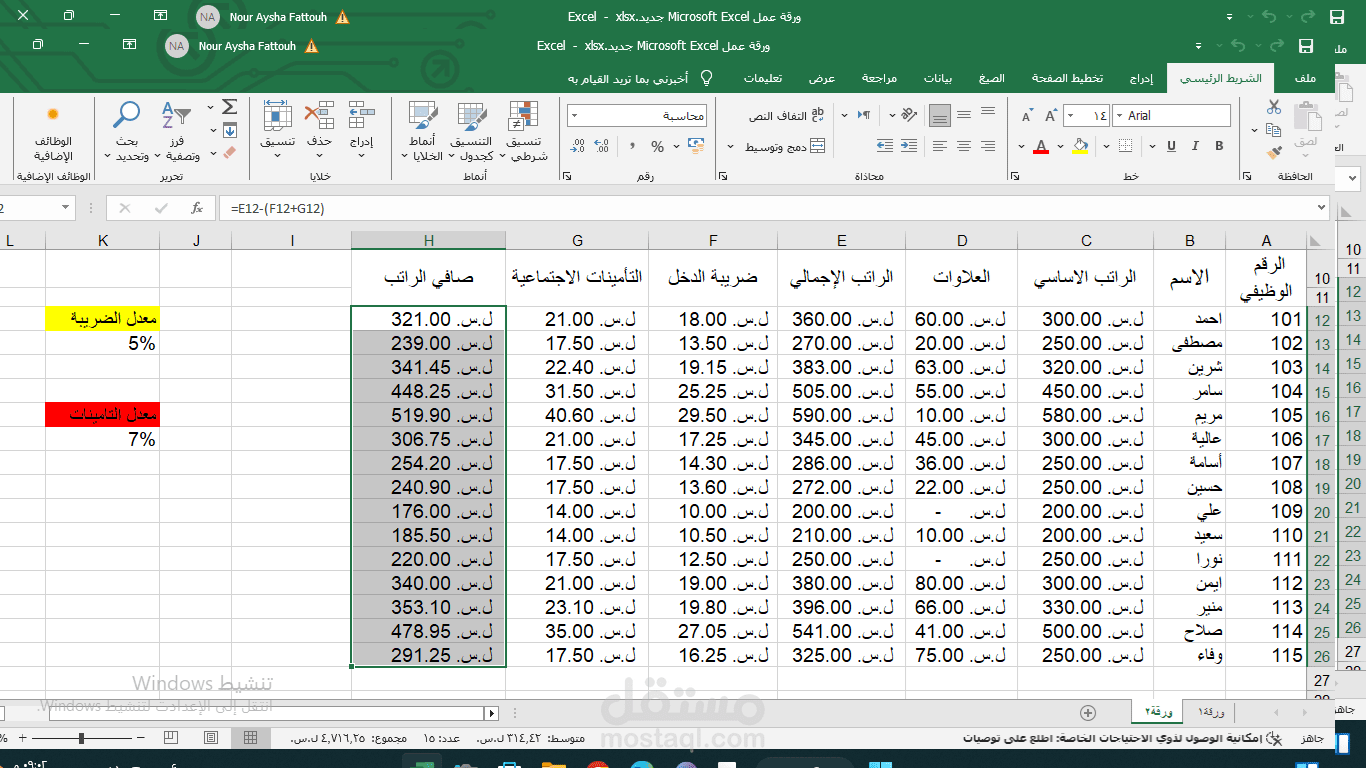Toggle Bold formatting
This screenshot has width=1366, height=768.
click(1218, 147)
